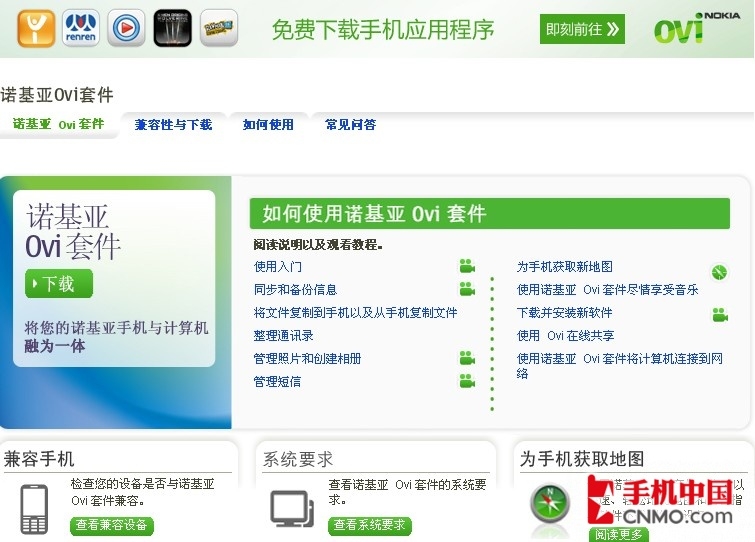Image resolution: width=755 pixels, height=542 pixels.
Task: Click the 免费下载手机应用程序 banner text
Action: [x=383, y=29]
